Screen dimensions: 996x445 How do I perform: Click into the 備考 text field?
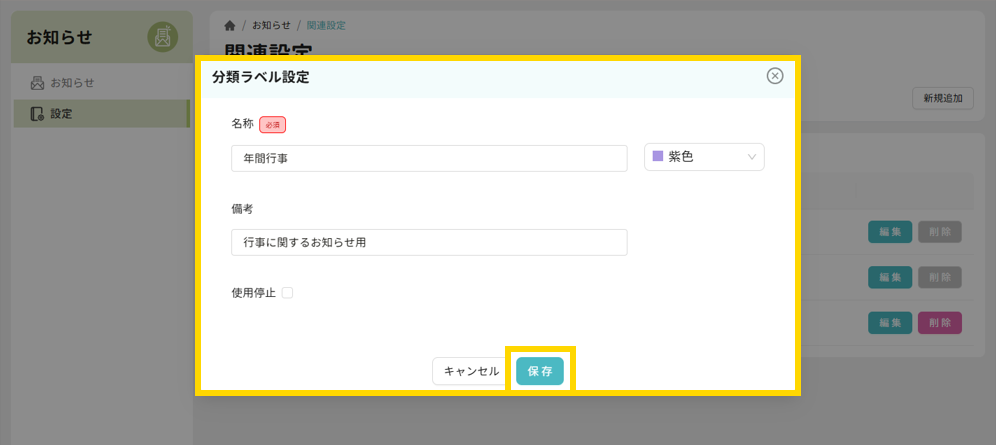coord(428,242)
